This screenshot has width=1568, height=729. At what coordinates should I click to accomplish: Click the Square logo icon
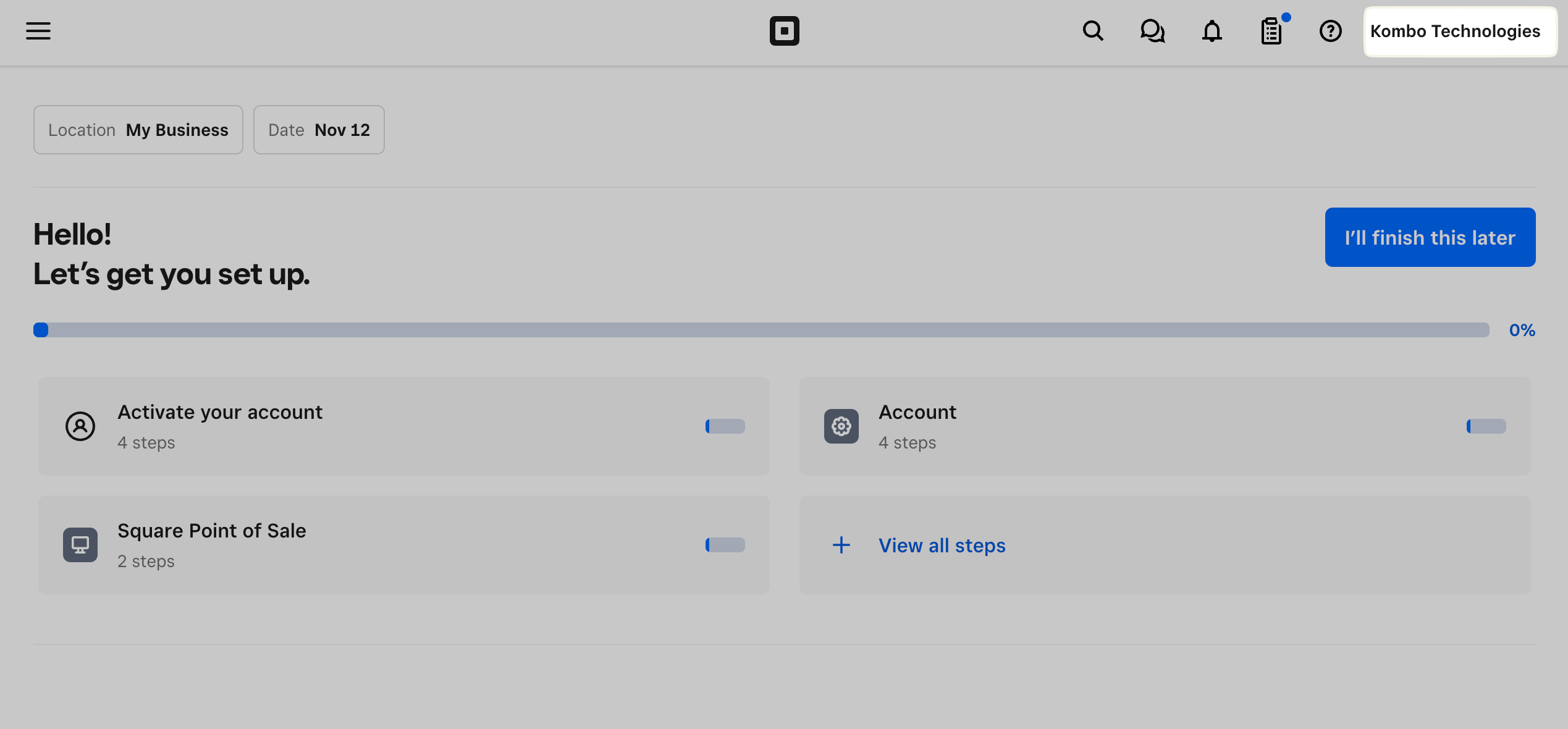click(x=784, y=31)
